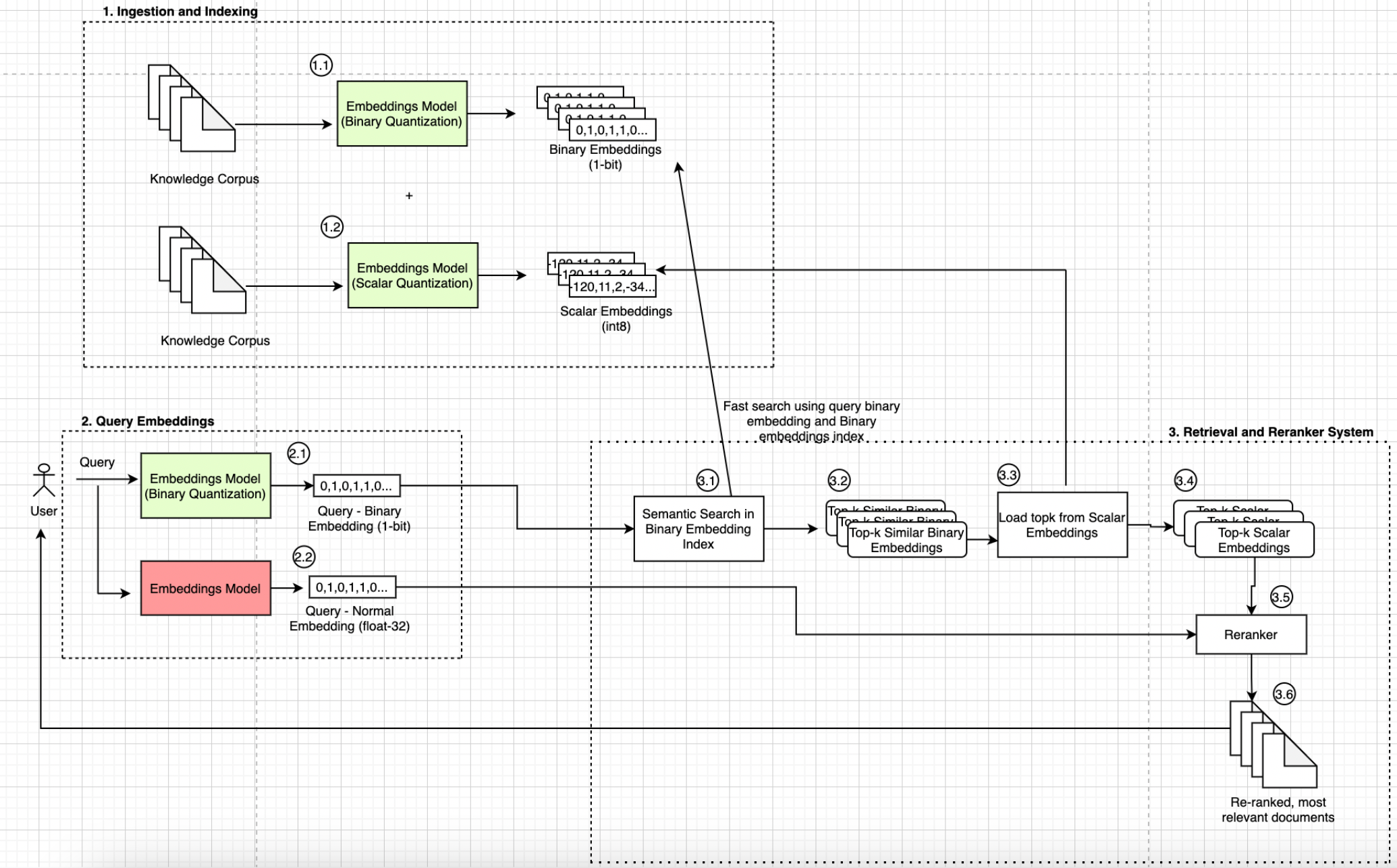Select the circled 1.1 step marker
The image size is (1397, 868).
click(321, 65)
